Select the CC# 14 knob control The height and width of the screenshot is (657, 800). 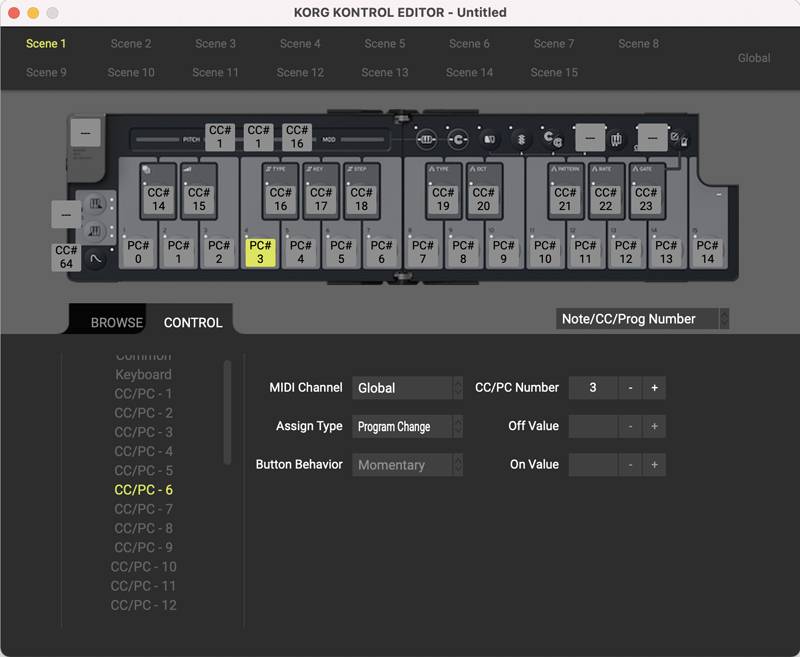click(x=158, y=199)
